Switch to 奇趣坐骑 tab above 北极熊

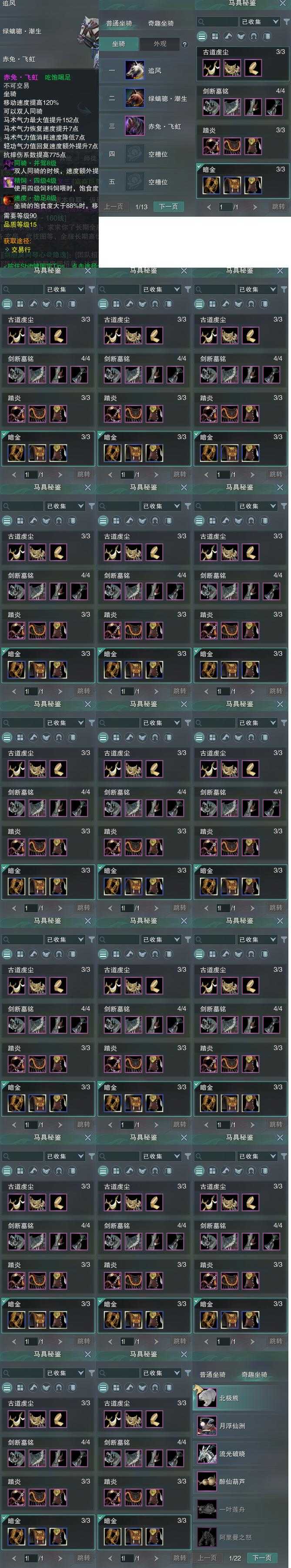(x=254, y=1374)
